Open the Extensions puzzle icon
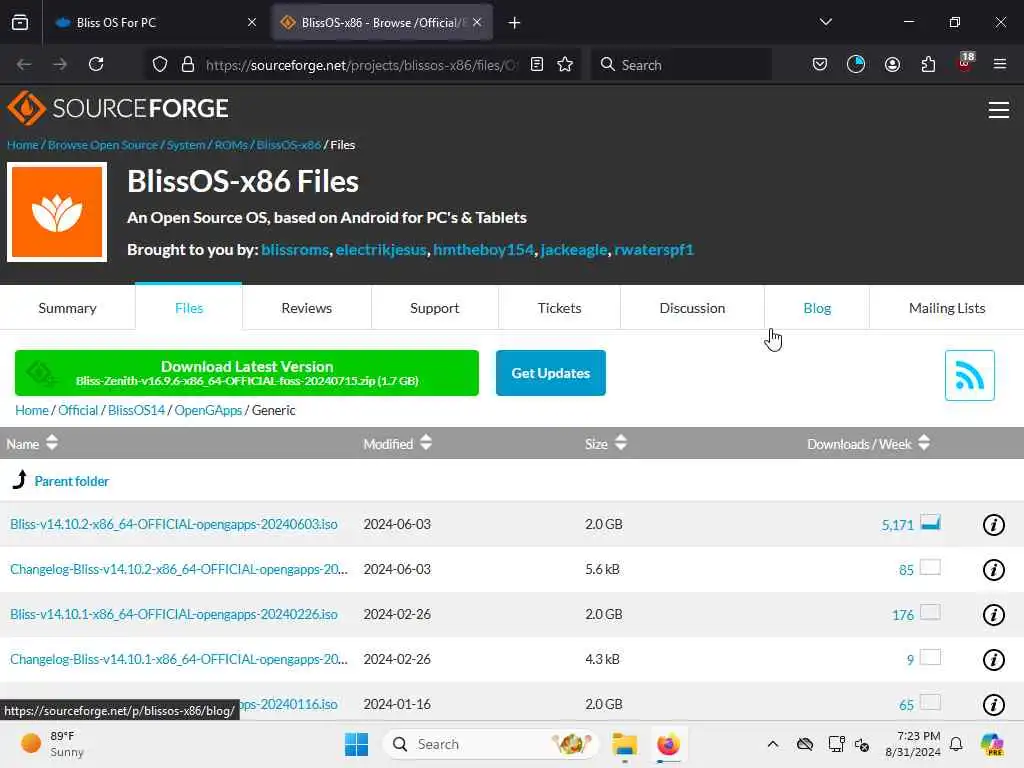 (x=928, y=64)
